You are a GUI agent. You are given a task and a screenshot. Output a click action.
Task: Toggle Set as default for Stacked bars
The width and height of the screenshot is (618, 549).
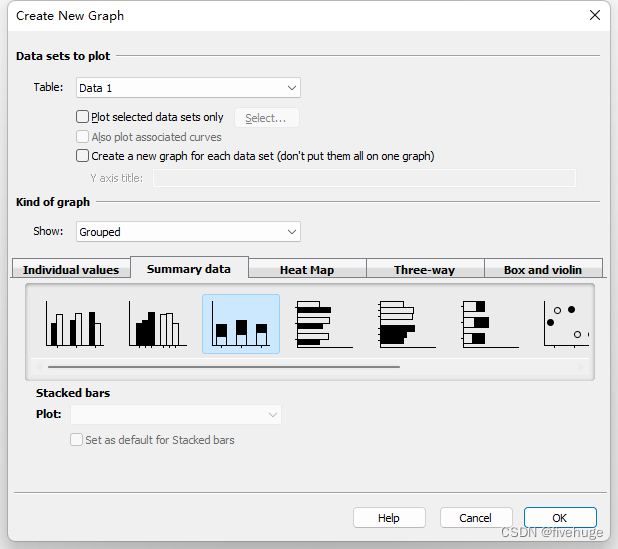pos(76,439)
